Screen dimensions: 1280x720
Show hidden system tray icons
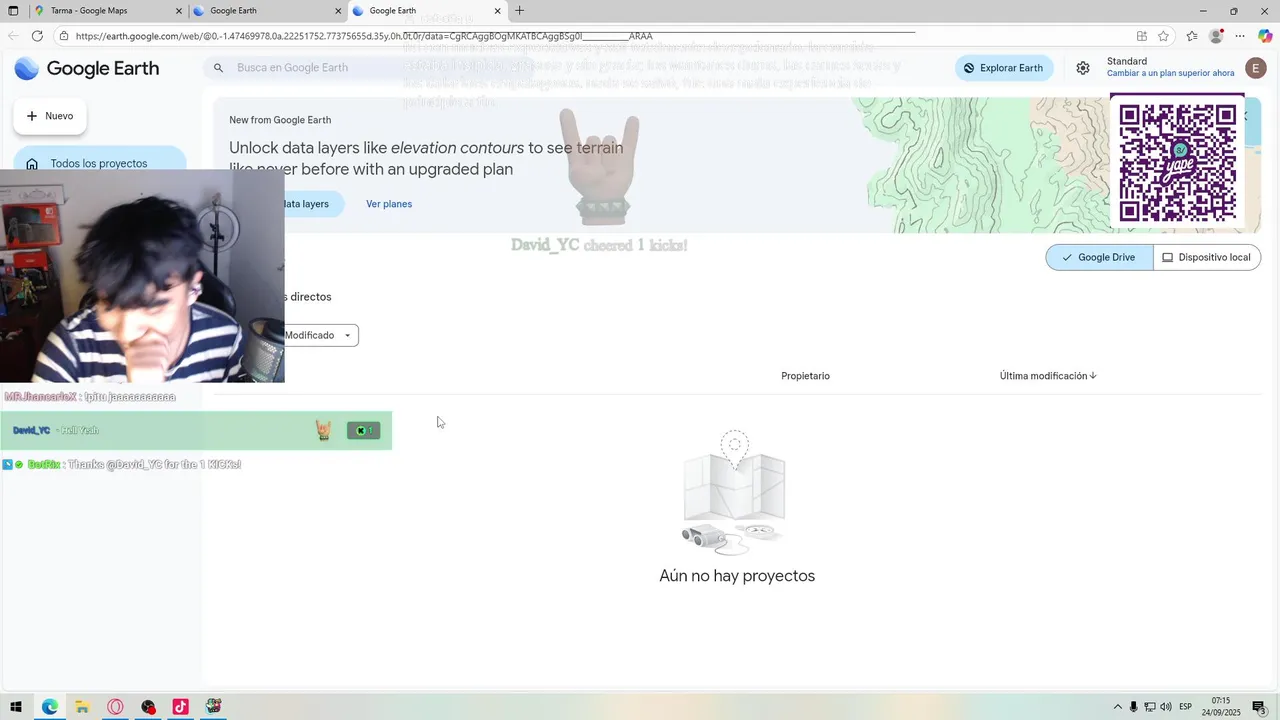(x=1118, y=707)
